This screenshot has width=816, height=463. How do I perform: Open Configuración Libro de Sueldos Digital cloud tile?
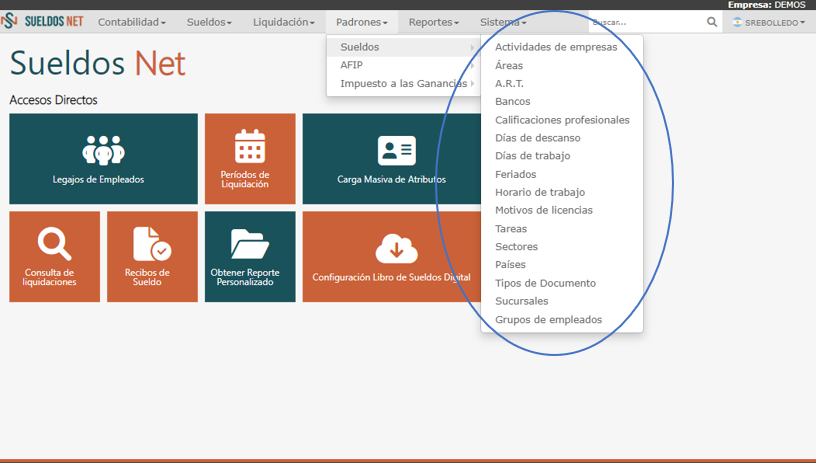(x=392, y=256)
